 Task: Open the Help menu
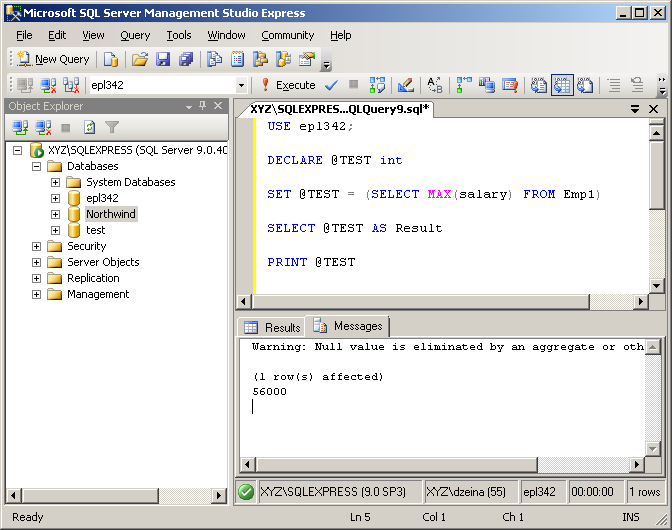pos(341,35)
